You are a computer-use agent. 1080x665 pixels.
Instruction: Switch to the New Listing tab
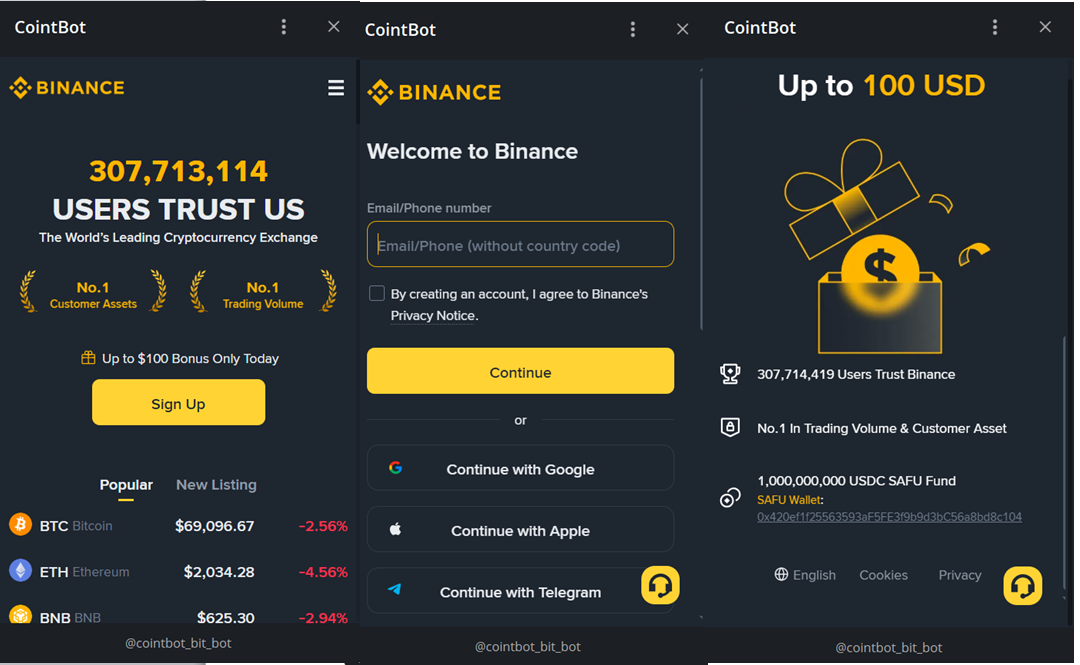[216, 485]
